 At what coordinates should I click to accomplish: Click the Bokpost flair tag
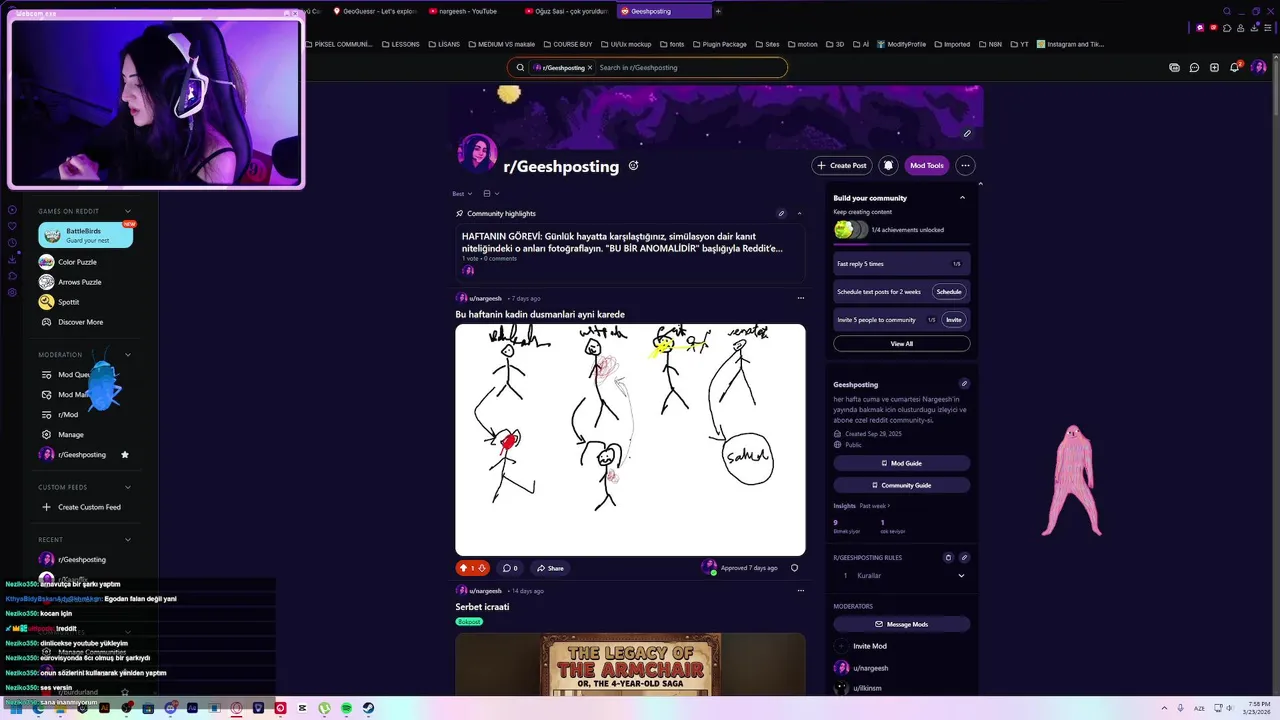coord(469,622)
